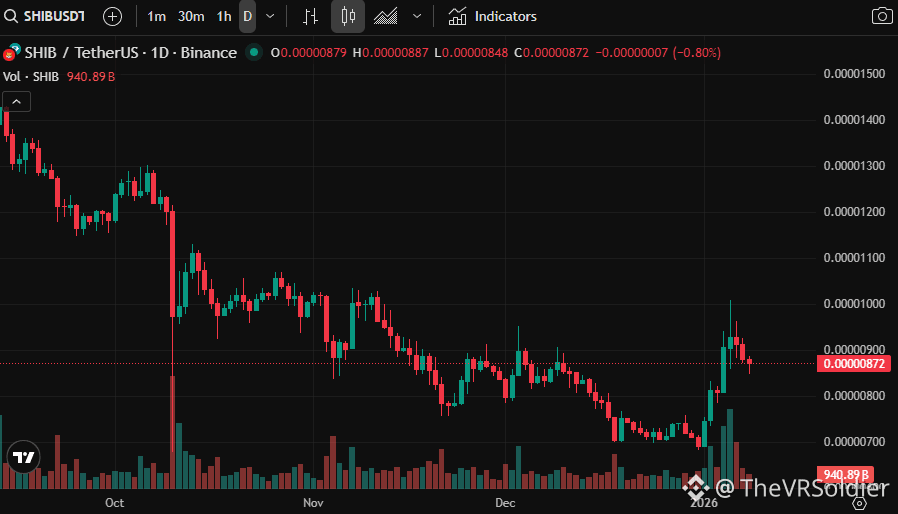The image size is (898, 514).
Task: Click the Vol · SHIB indicator legend
Action: pos(31,77)
